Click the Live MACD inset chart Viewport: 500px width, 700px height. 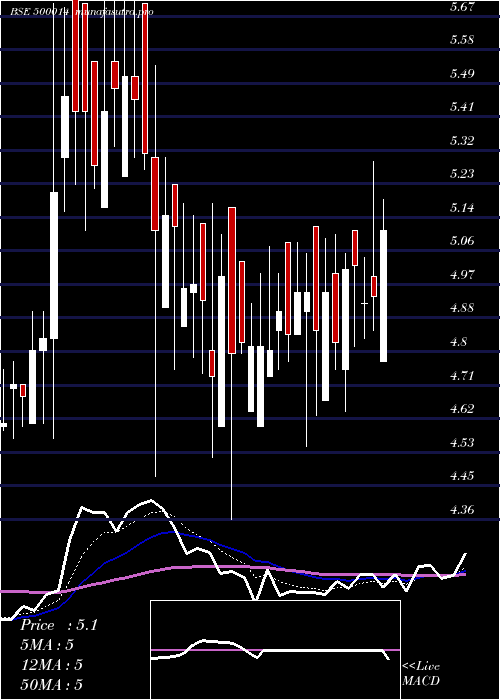tap(275, 650)
